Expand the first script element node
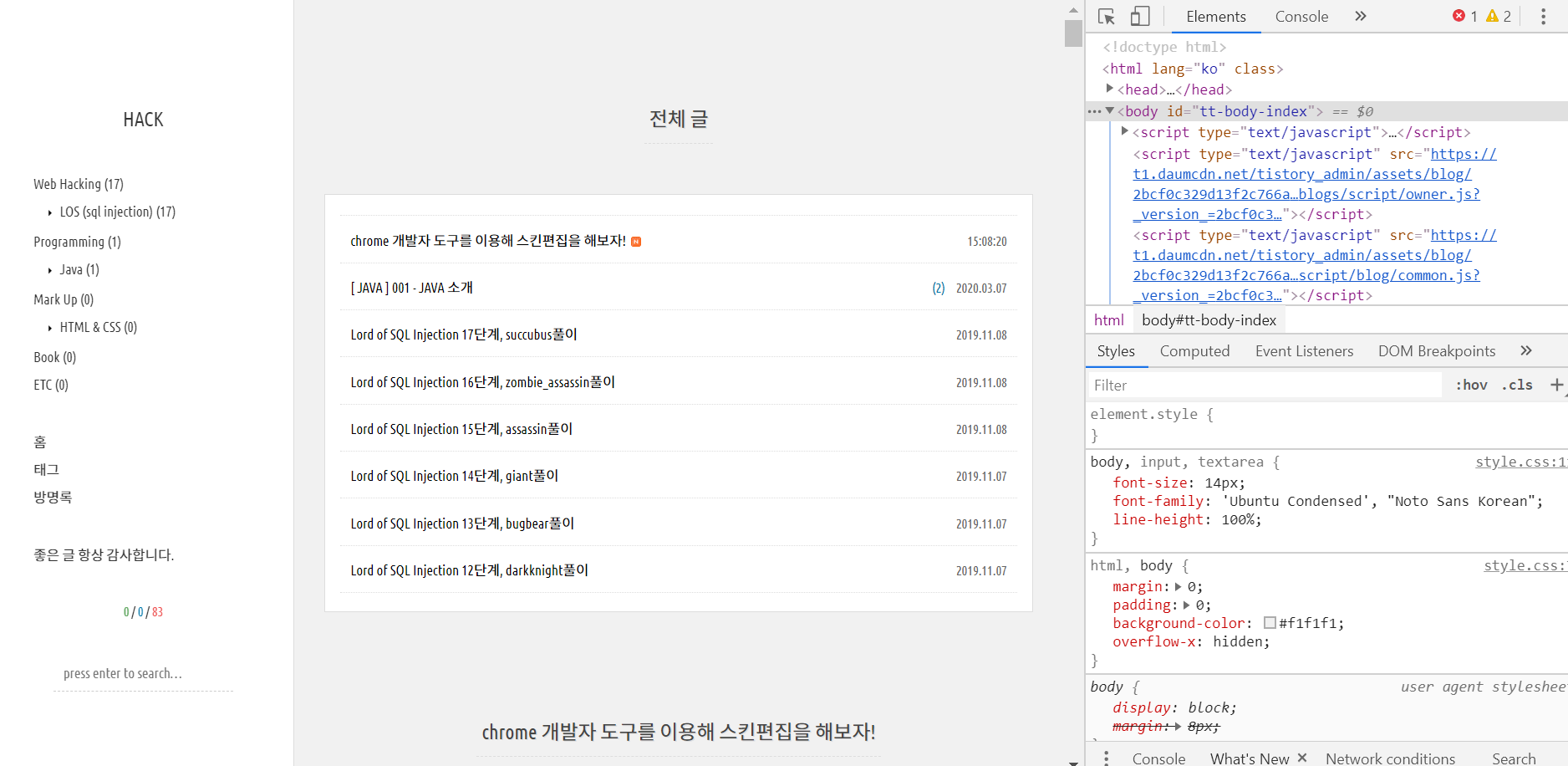The height and width of the screenshot is (766, 1568). (x=1124, y=131)
